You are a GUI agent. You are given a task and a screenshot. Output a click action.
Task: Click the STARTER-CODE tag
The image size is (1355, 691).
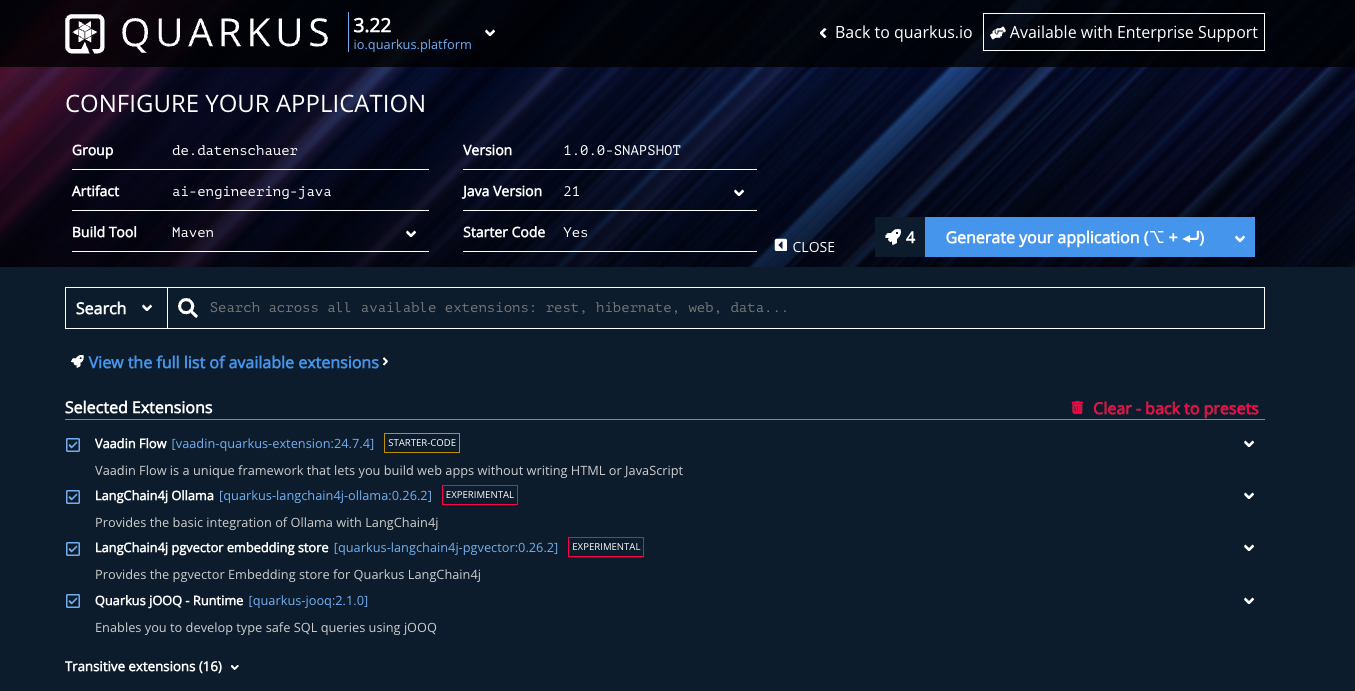pyautogui.click(x=422, y=443)
